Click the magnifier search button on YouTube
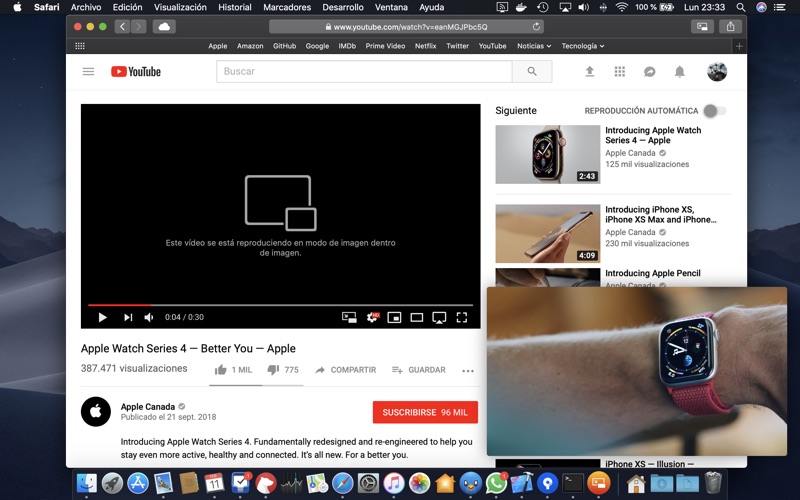Viewport: 800px width, 500px height. pos(532,71)
